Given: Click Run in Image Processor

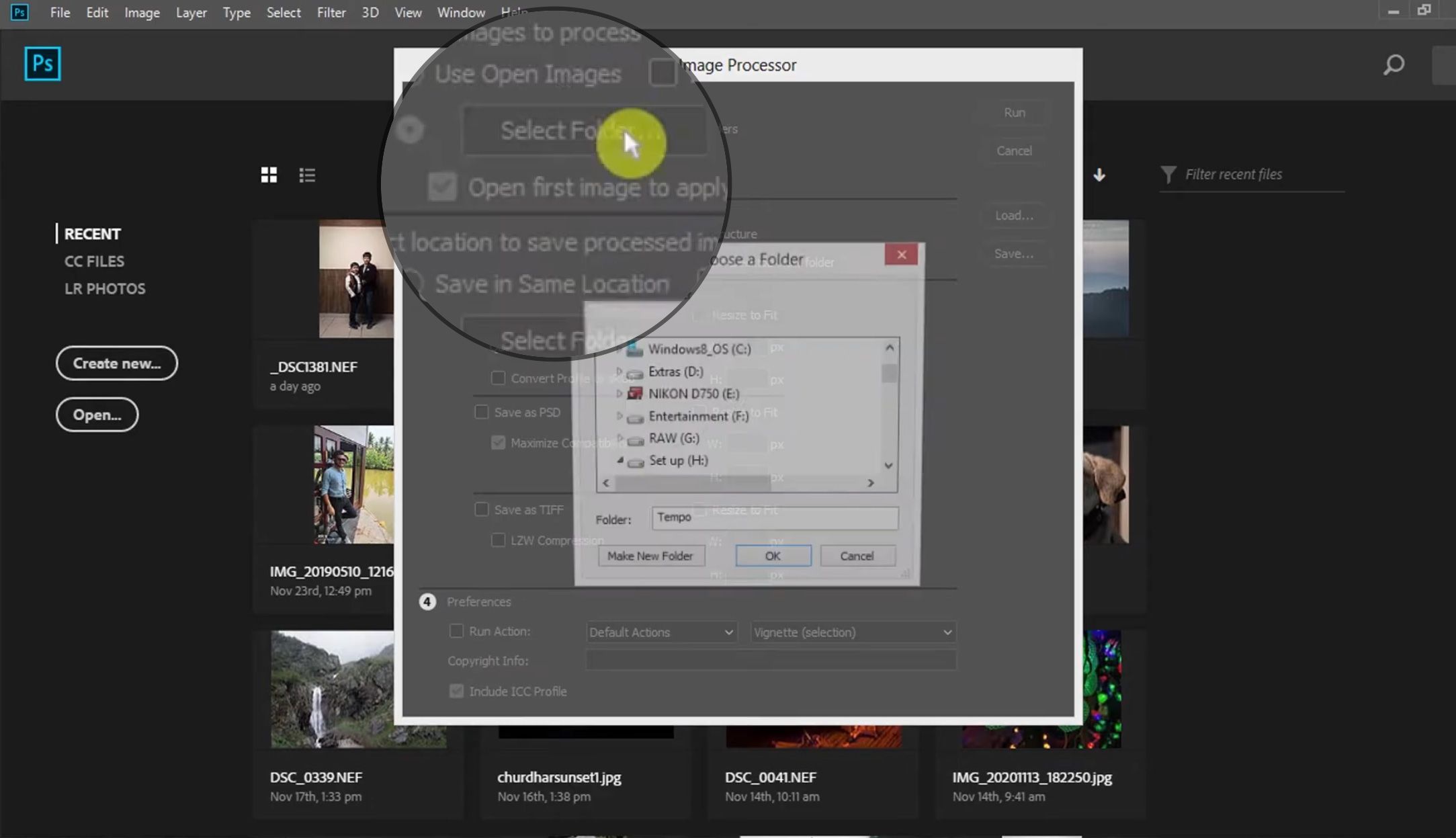Looking at the screenshot, I should click(1015, 112).
